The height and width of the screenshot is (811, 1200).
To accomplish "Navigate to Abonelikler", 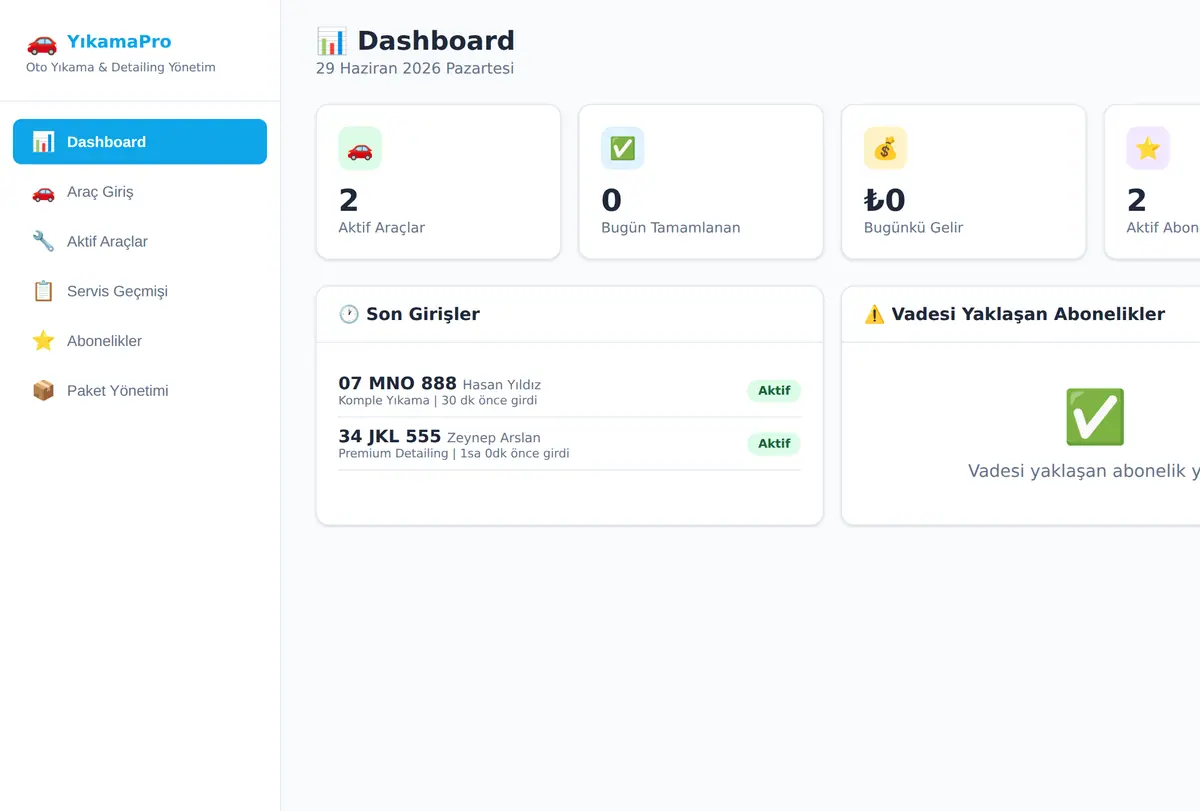I will pos(140,341).
